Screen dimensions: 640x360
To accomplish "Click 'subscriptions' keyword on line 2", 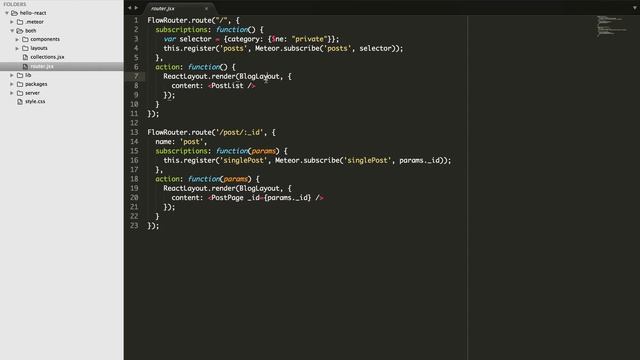I will pos(182,30).
